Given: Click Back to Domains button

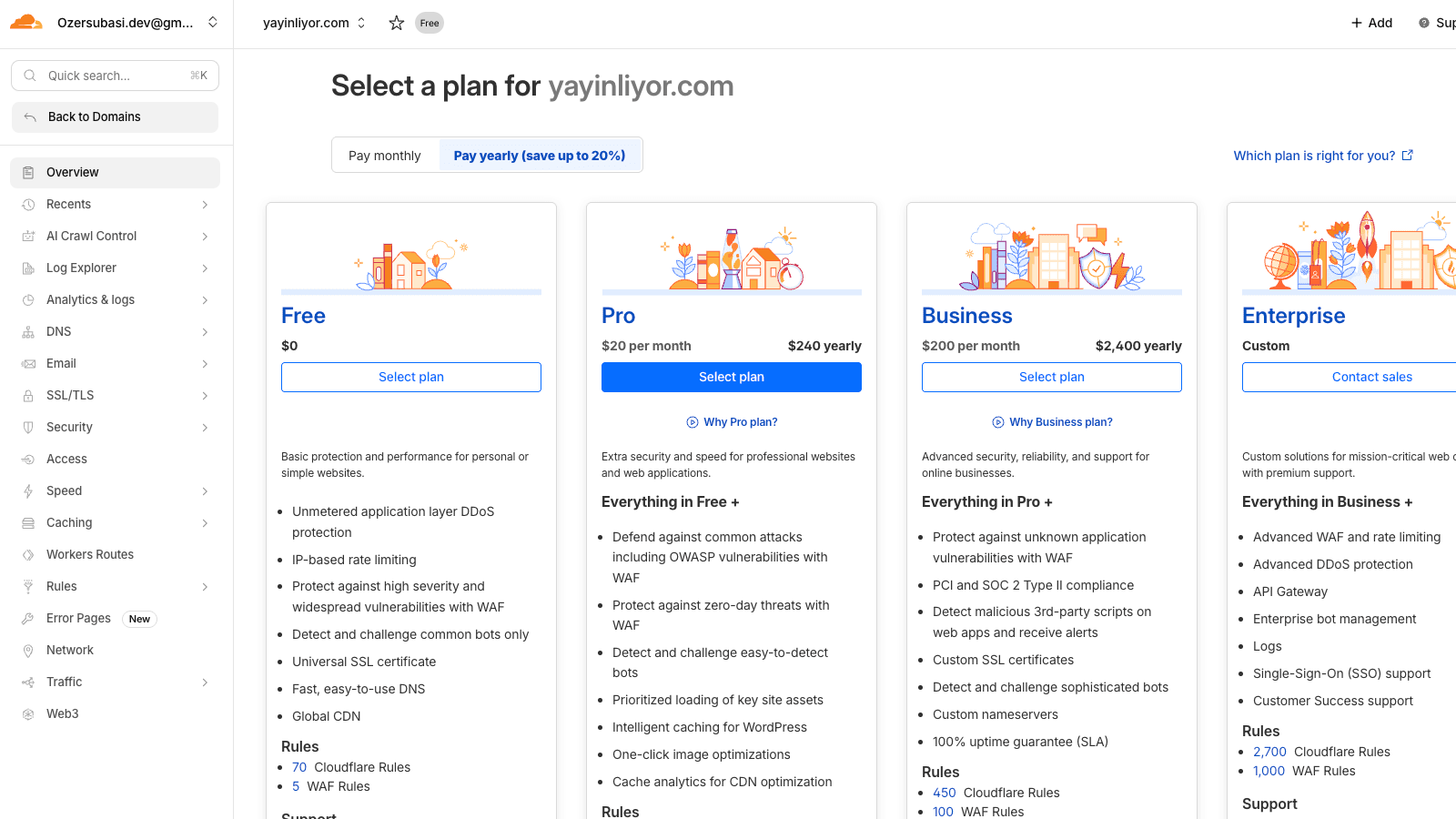Looking at the screenshot, I should pyautogui.click(x=115, y=117).
